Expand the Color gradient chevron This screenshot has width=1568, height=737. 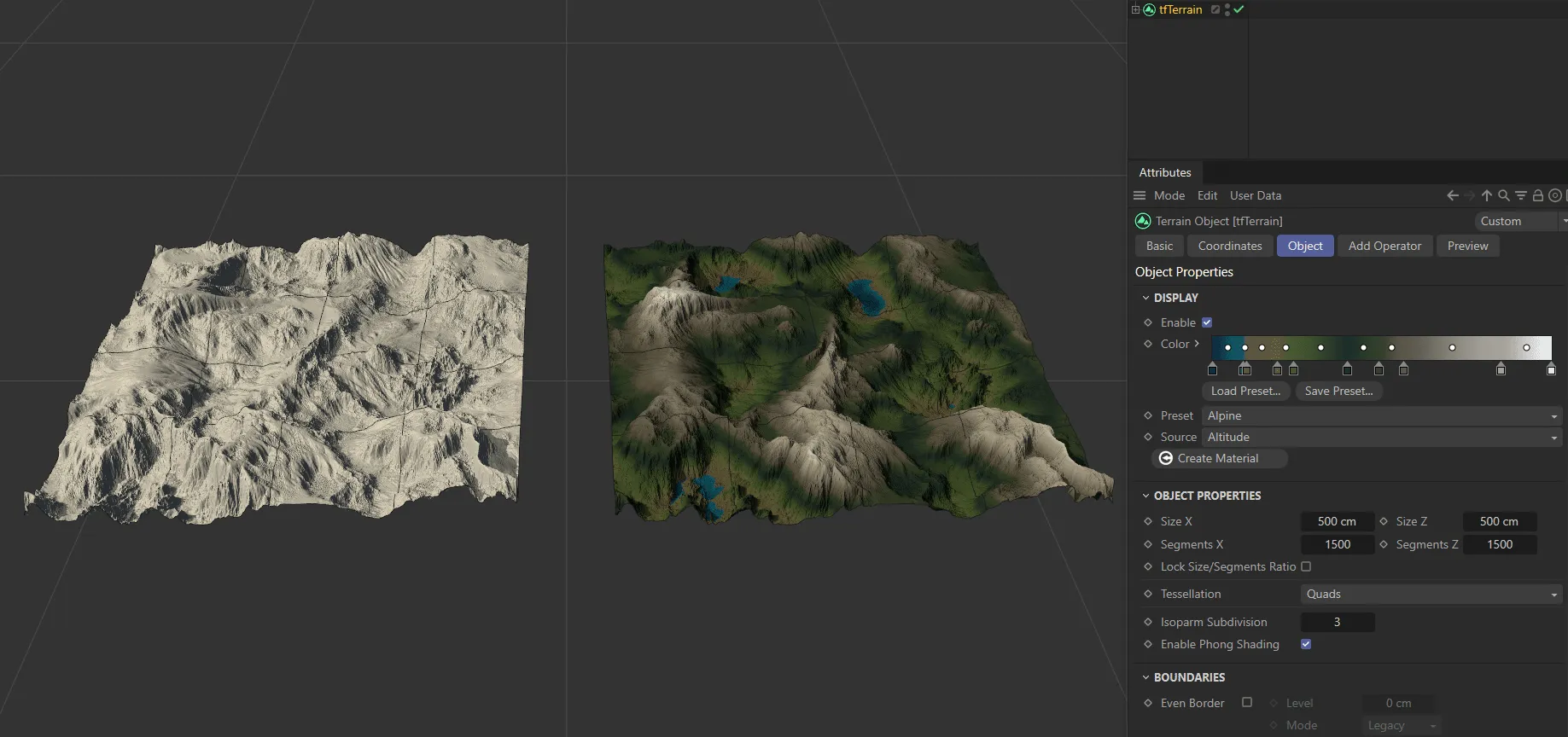[1197, 344]
